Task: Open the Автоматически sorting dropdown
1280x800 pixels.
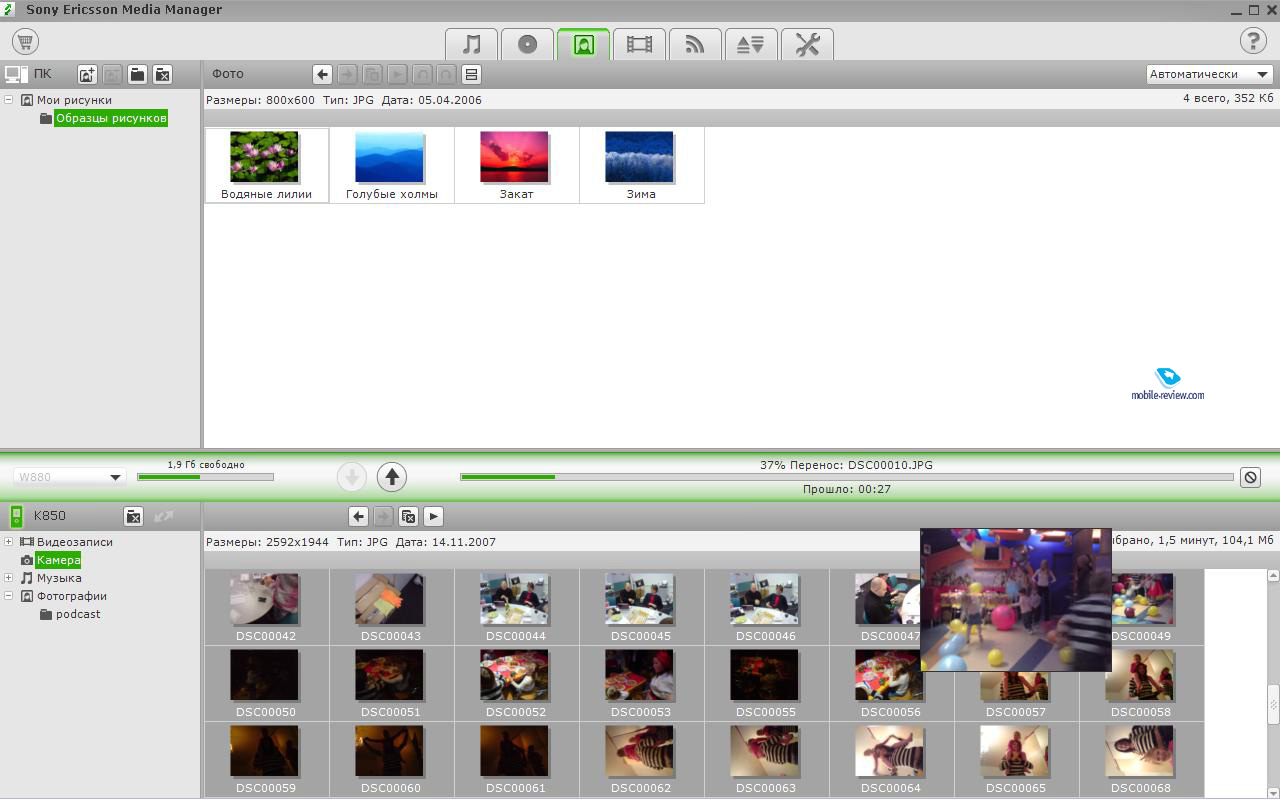Action: 1209,74
